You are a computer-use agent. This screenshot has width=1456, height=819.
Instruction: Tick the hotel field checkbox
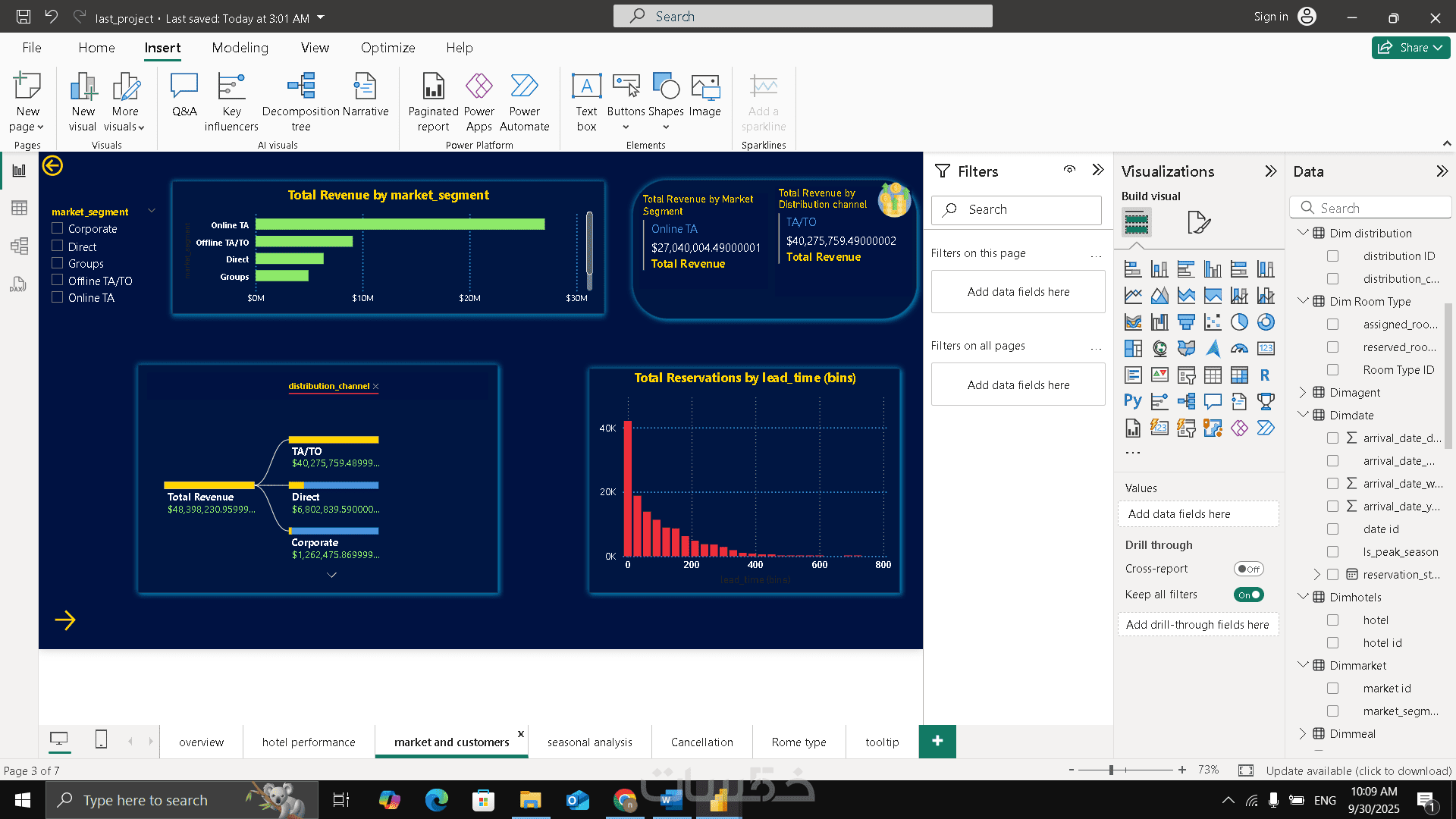click(x=1332, y=620)
